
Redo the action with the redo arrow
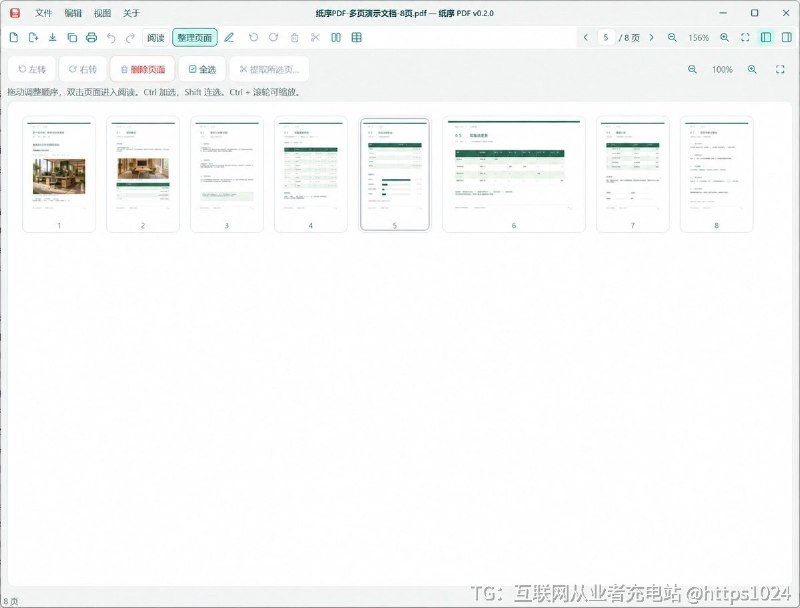[131, 37]
